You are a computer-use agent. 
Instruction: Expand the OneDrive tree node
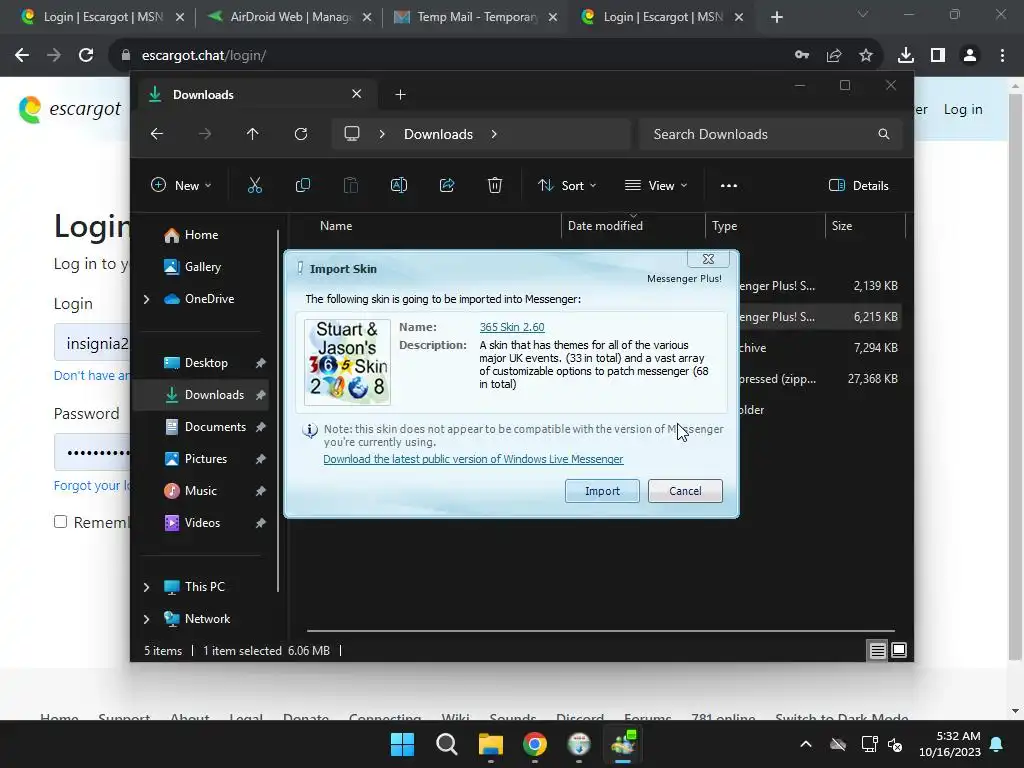146,299
